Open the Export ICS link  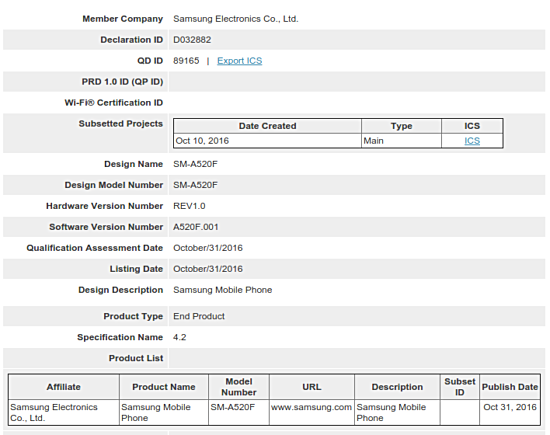coord(240,61)
